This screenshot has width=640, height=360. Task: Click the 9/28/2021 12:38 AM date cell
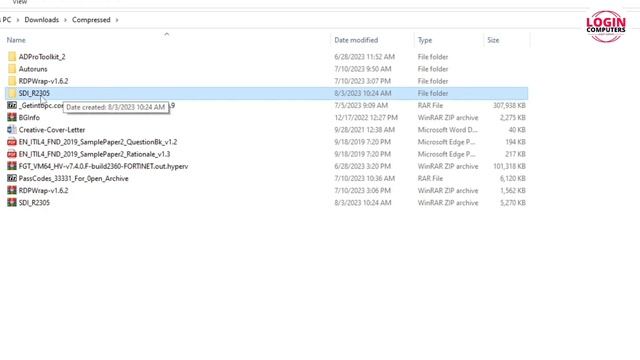pos(364,130)
